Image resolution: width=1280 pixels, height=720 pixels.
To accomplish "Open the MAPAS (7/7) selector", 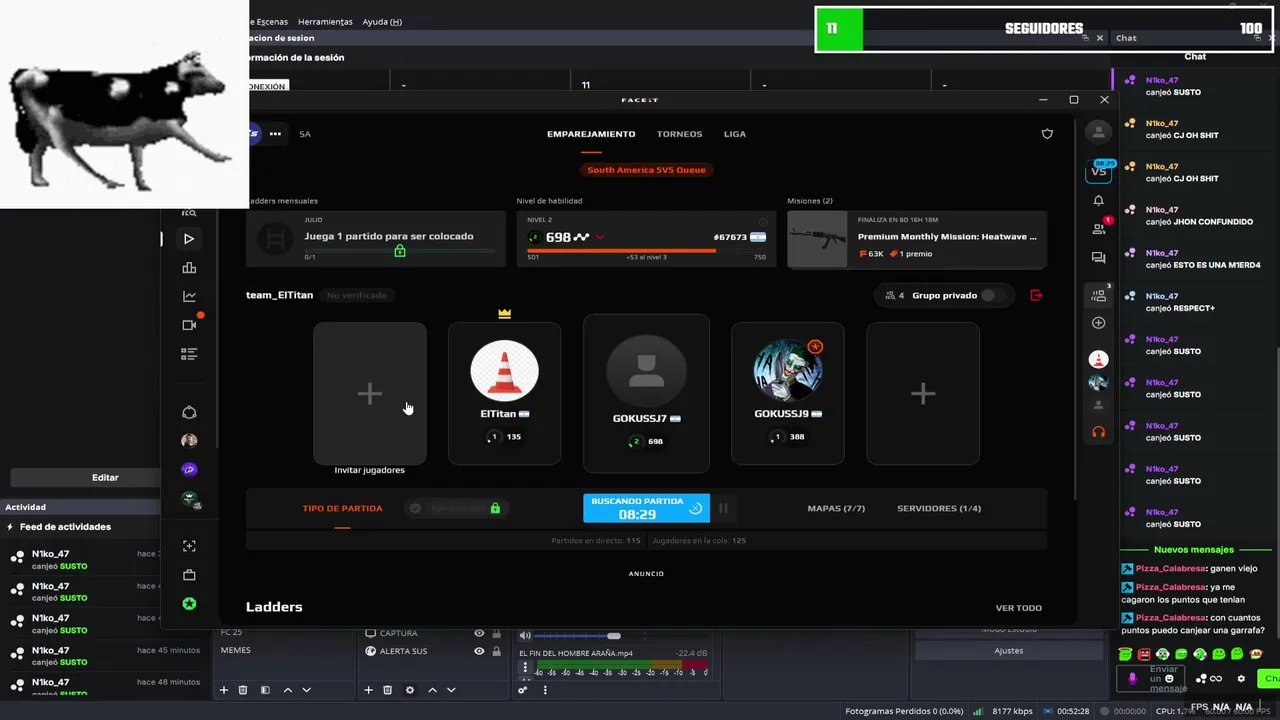I will 836,508.
